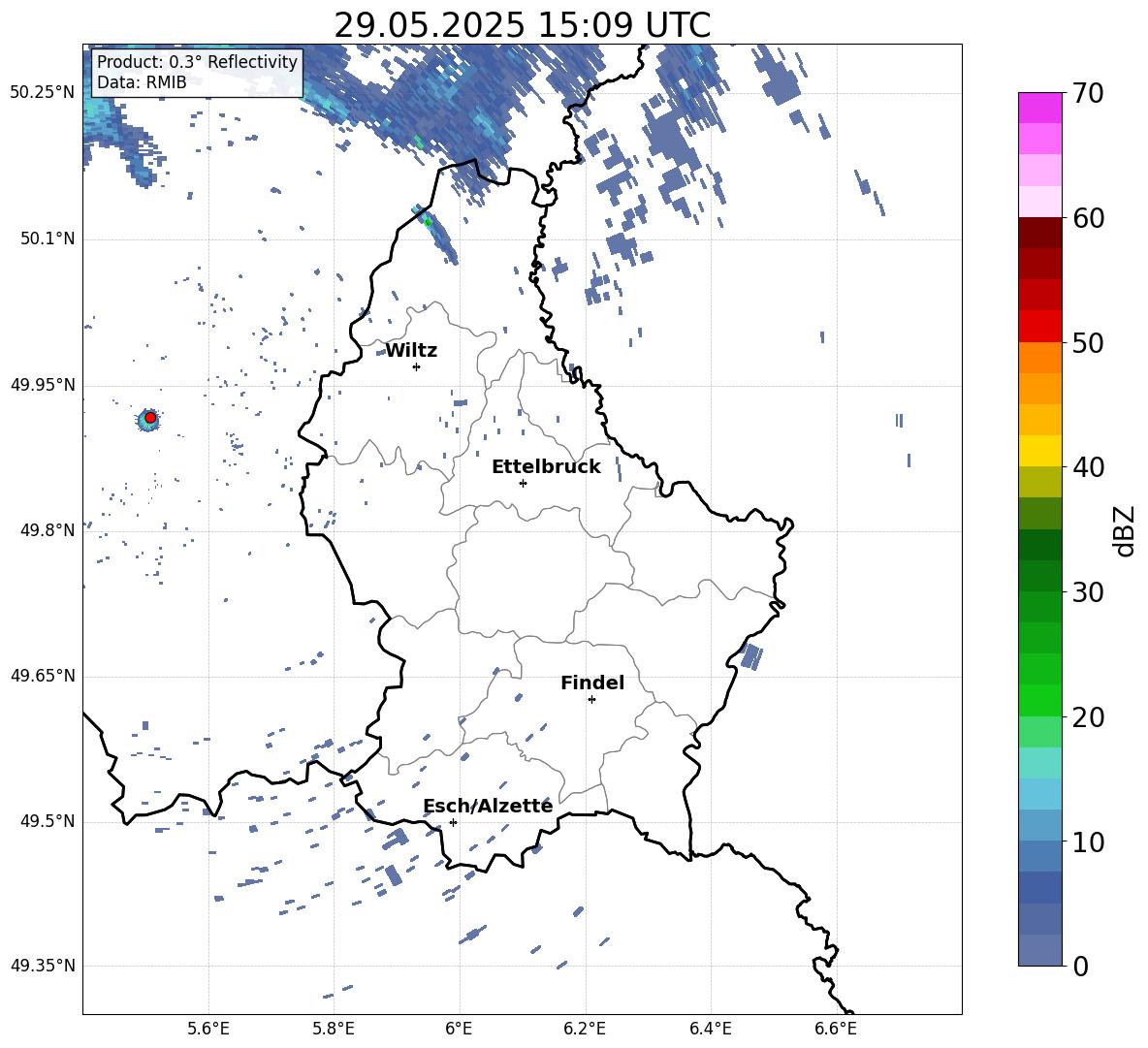Viewport: 1148px width, 1048px height.
Task: Click the Wiltz city label
Action: click(411, 351)
